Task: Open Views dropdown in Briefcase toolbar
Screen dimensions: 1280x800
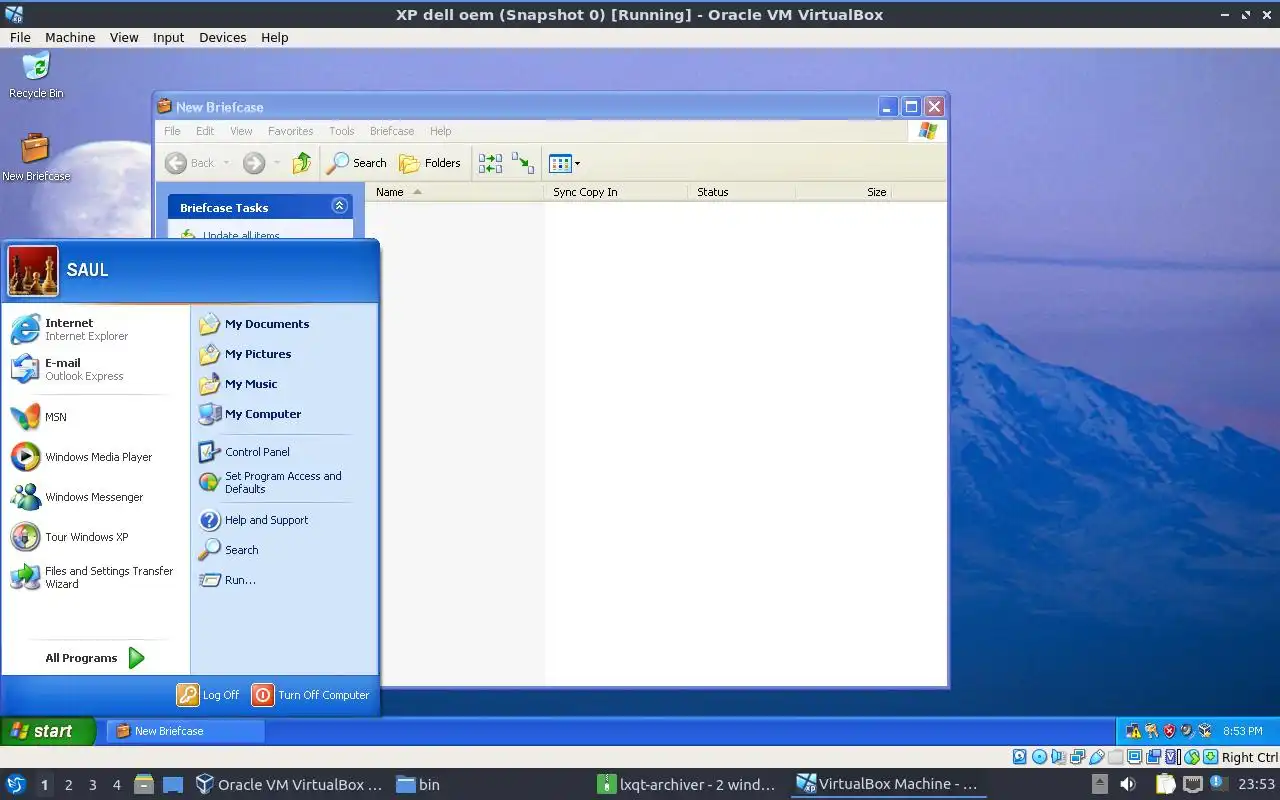Action: 565,163
